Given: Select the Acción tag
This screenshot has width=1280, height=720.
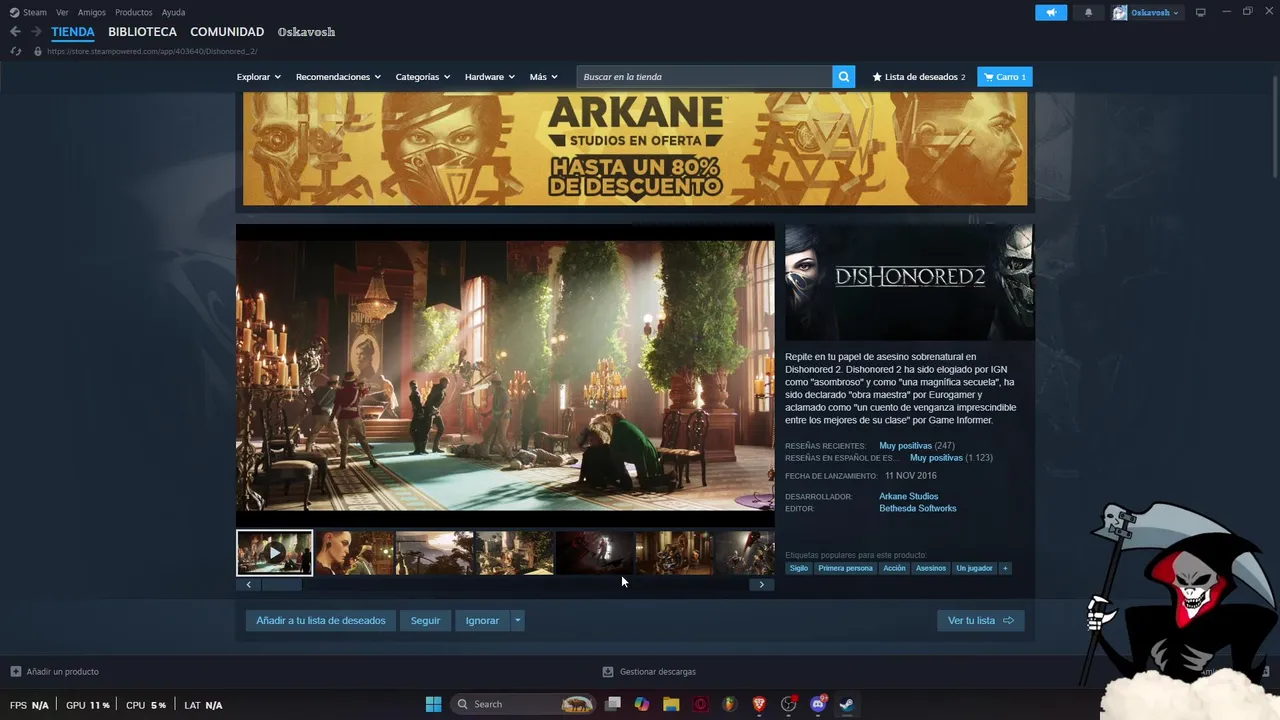Looking at the screenshot, I should point(894,568).
